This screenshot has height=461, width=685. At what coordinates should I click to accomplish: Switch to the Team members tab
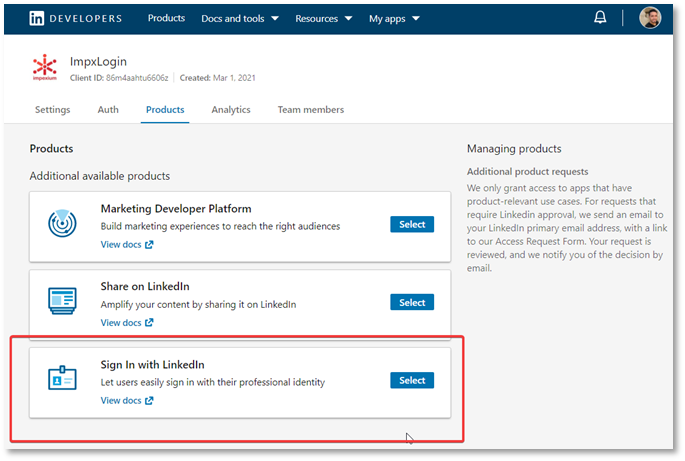[x=311, y=110]
